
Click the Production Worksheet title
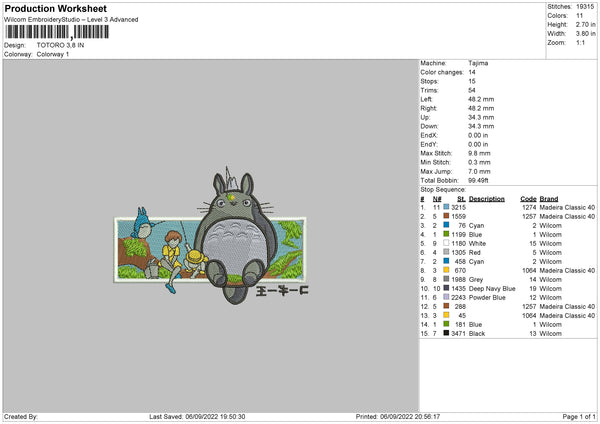56,8
